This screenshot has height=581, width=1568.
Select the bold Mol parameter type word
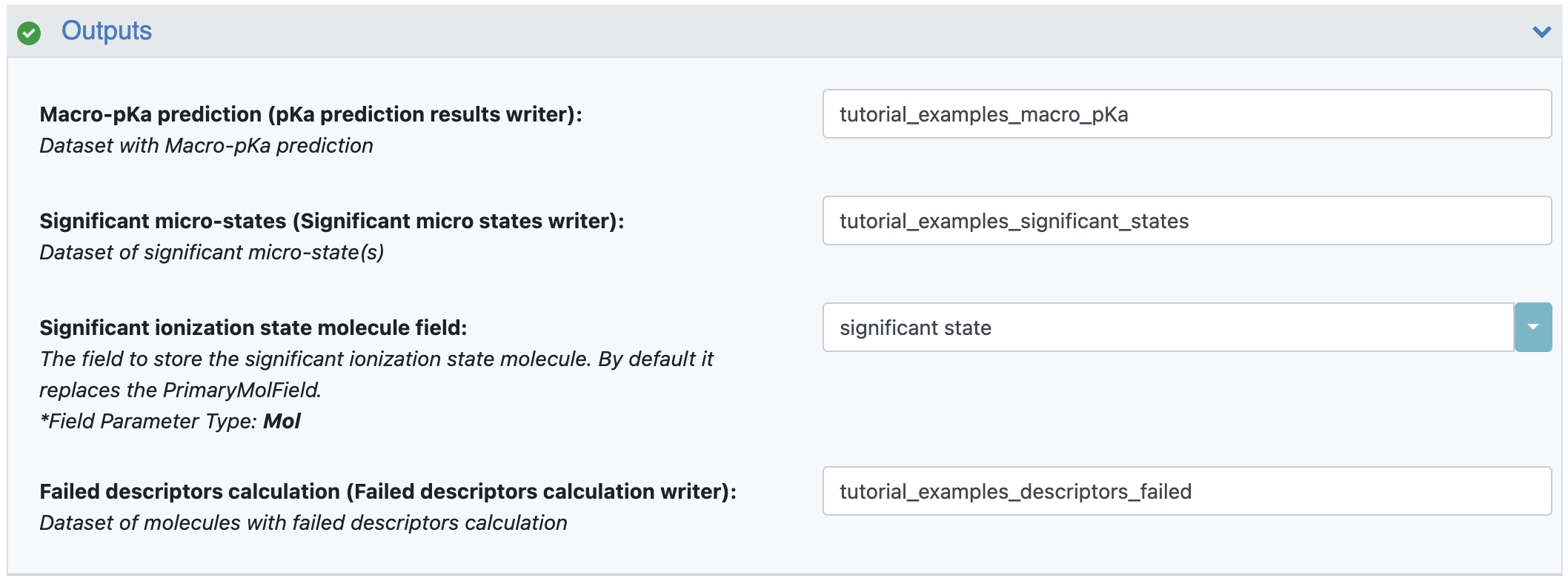pos(282,421)
